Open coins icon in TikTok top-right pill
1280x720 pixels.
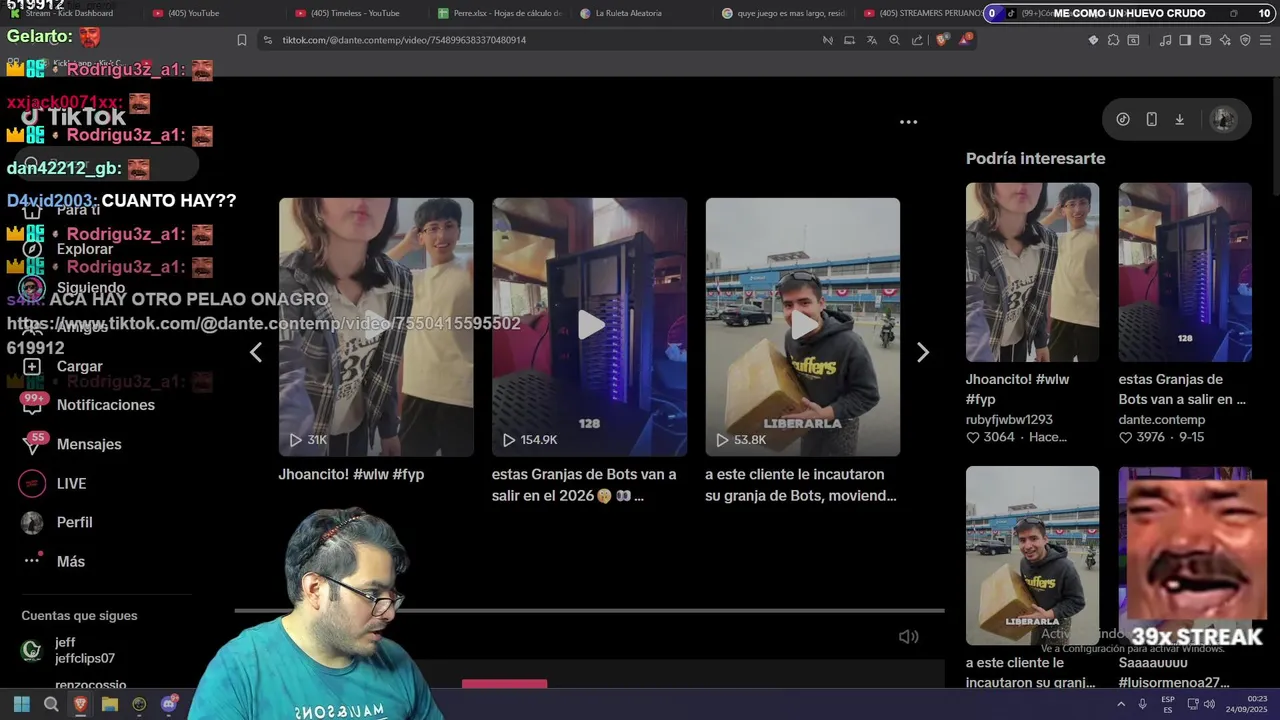[1123, 119]
